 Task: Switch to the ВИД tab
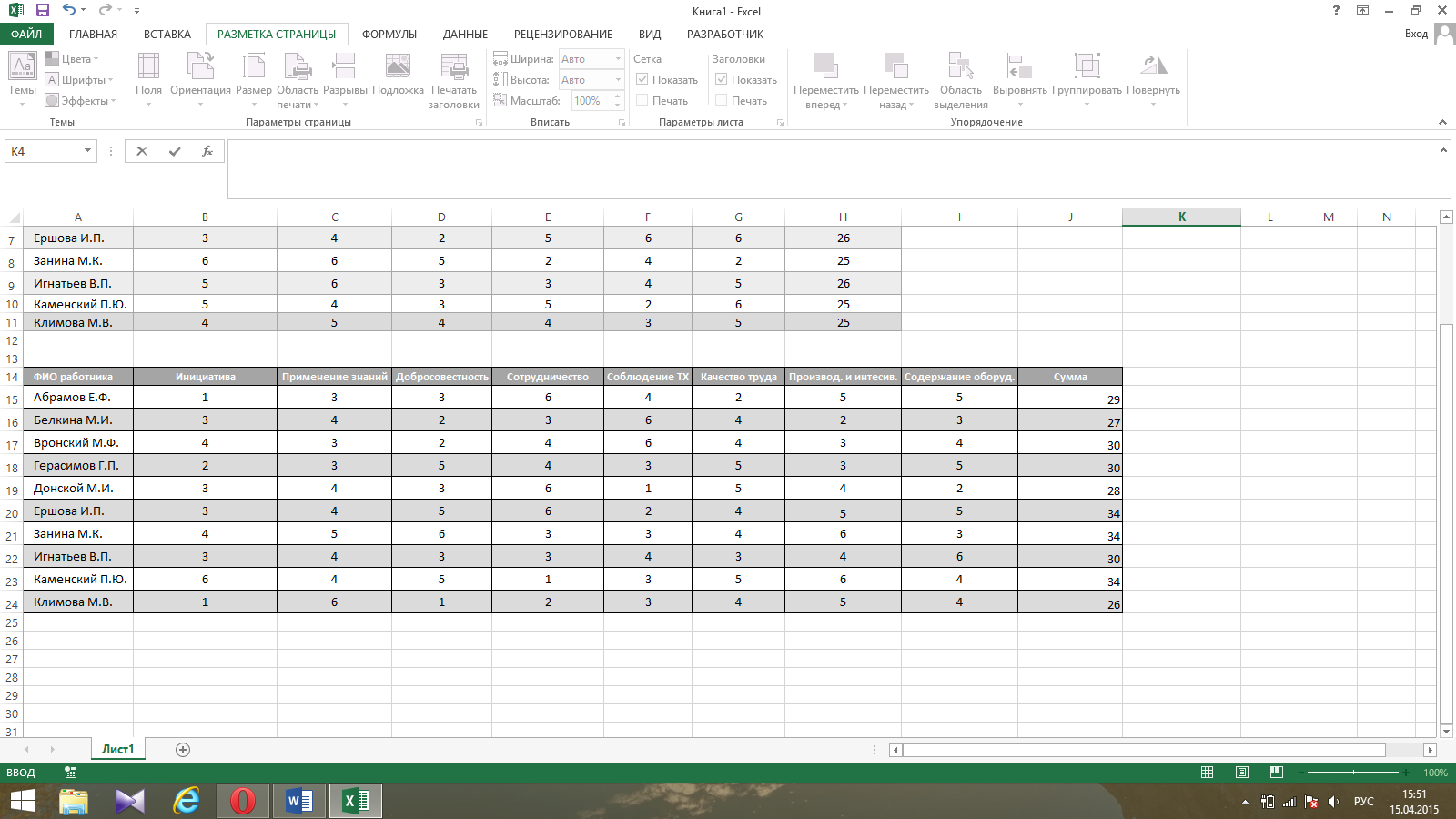[650, 35]
